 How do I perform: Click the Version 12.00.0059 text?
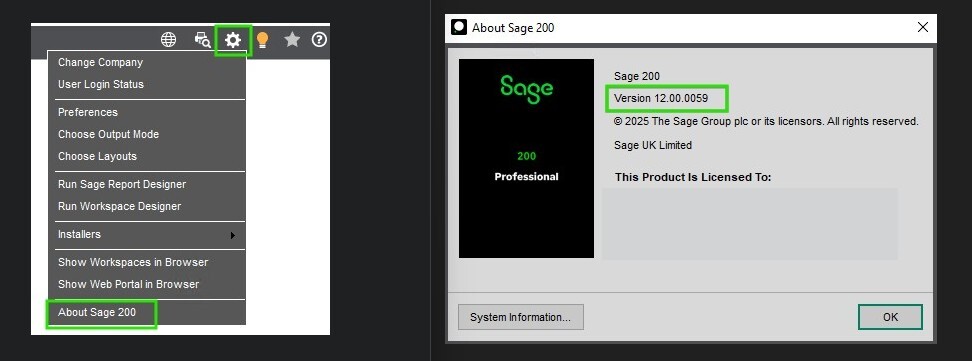661,98
